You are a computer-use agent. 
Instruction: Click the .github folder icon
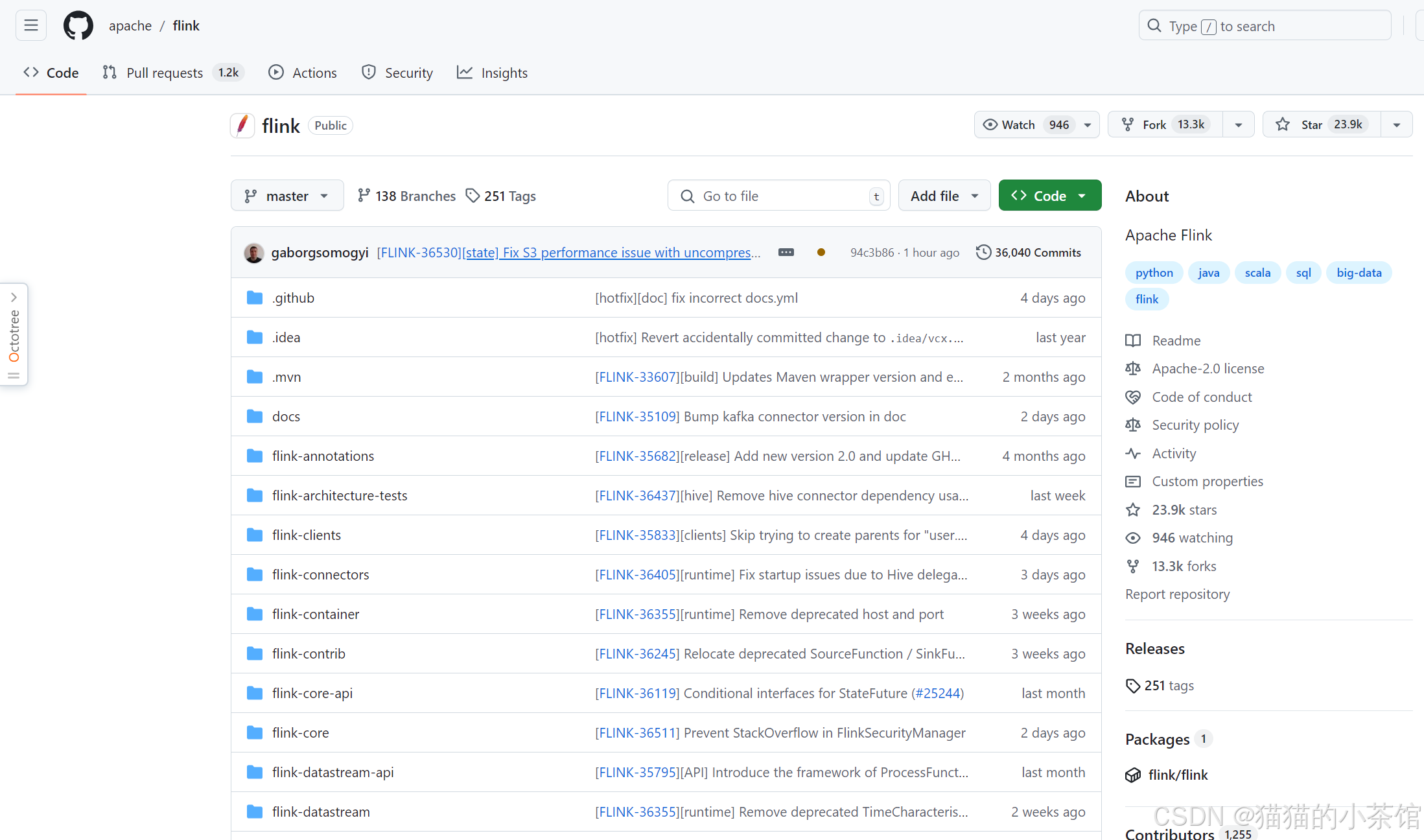click(x=255, y=297)
